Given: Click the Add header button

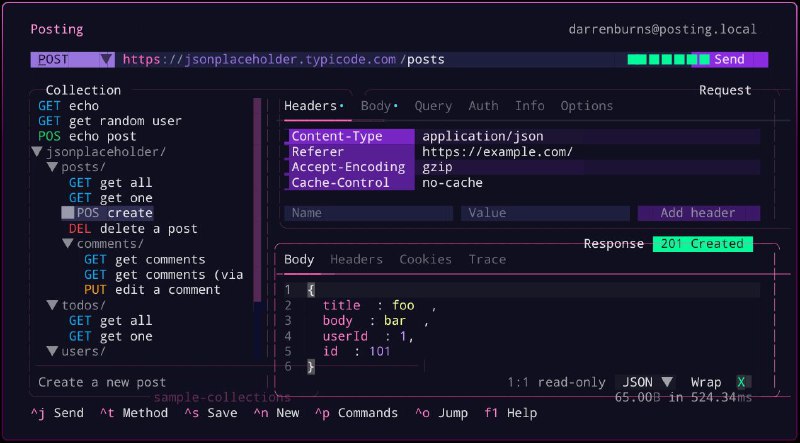Looking at the screenshot, I should click(698, 213).
